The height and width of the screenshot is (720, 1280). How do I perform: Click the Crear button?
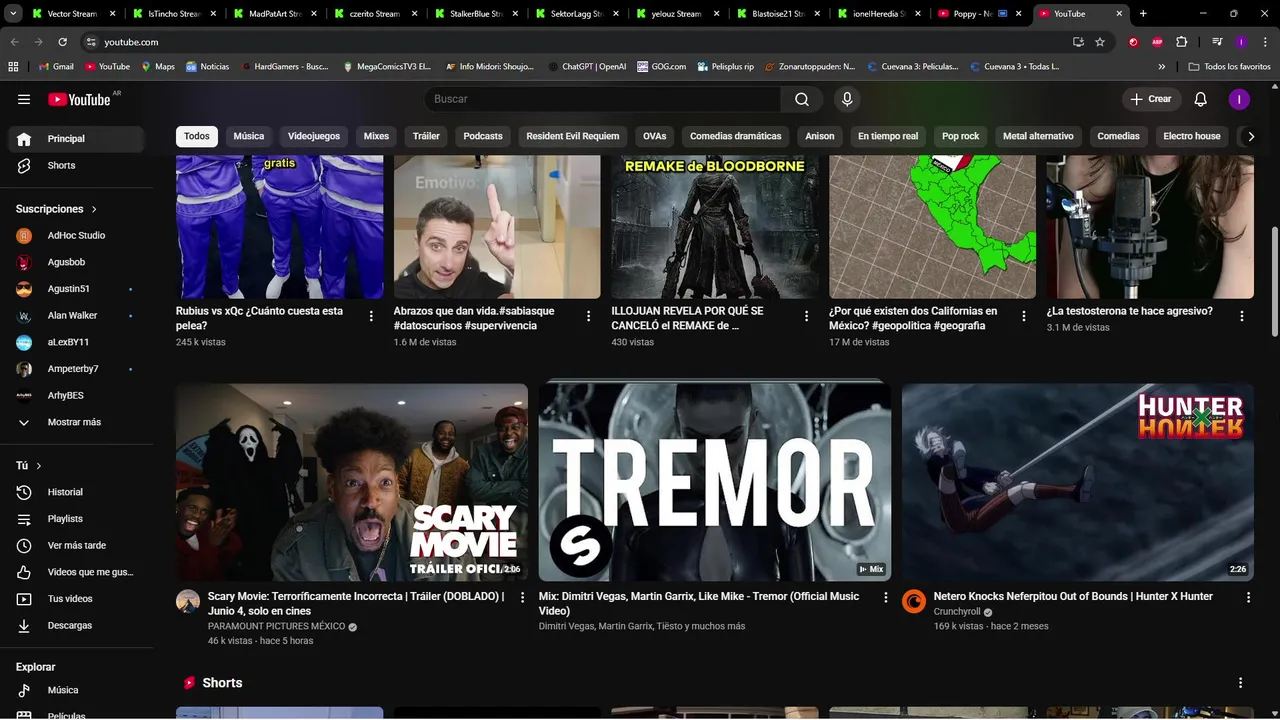pyautogui.click(x=1151, y=99)
